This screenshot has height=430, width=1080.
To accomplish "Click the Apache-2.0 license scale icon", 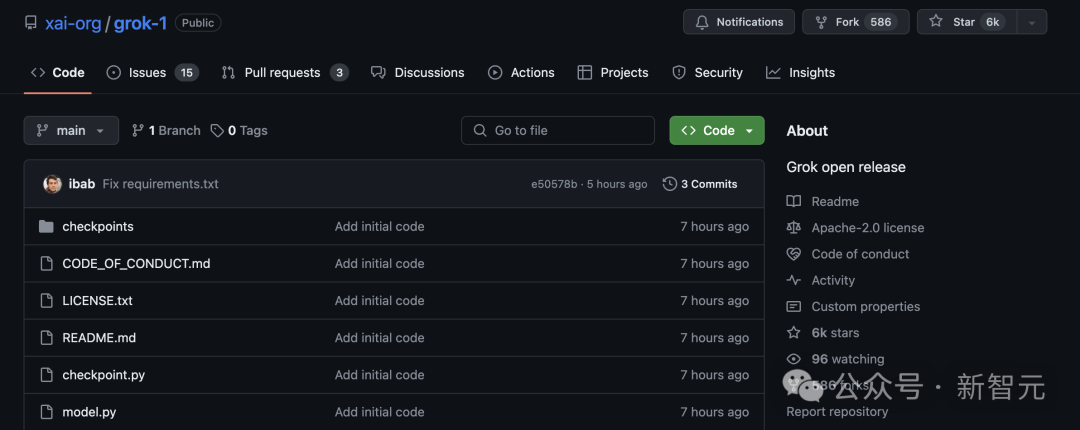I will click(x=794, y=228).
